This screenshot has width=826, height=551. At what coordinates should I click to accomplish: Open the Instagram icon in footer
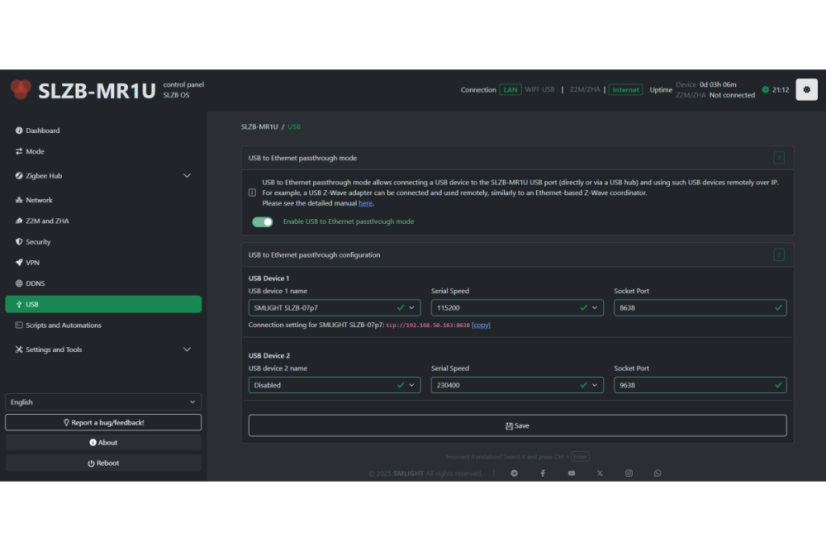tap(629, 473)
